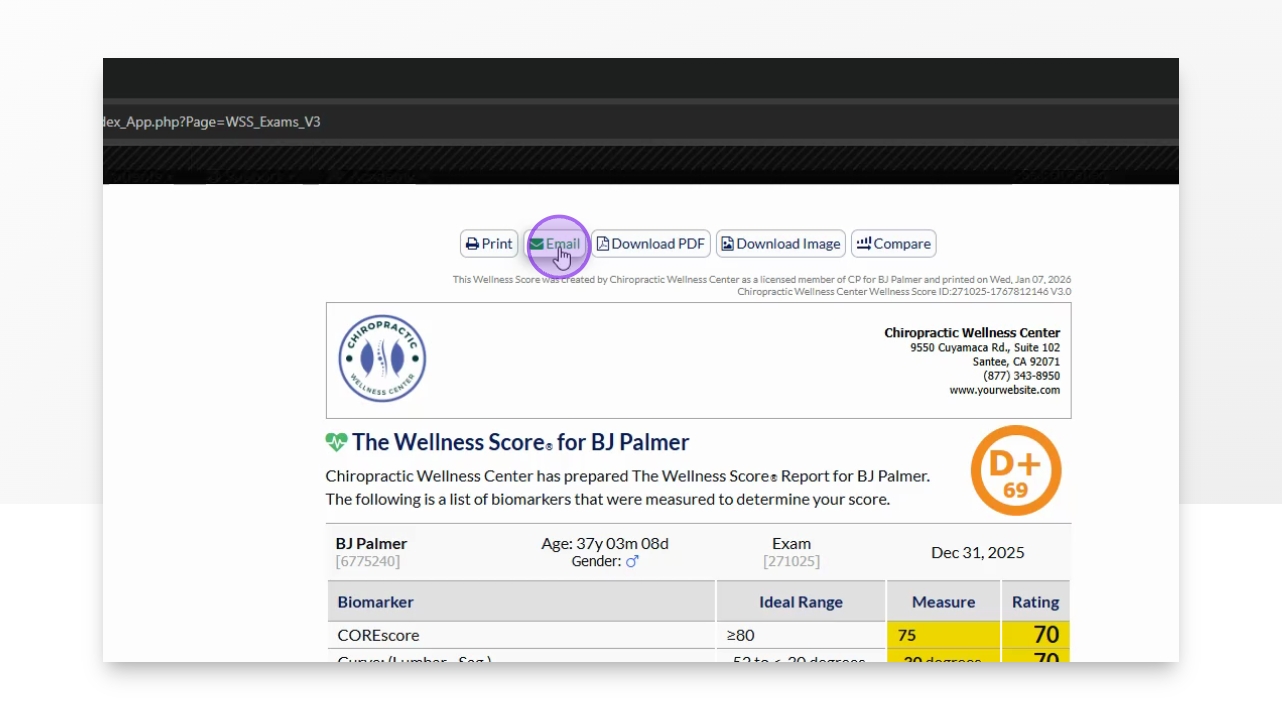The width and height of the screenshot is (1282, 720).
Task: Email the Wellness Score report
Action: pos(555,244)
